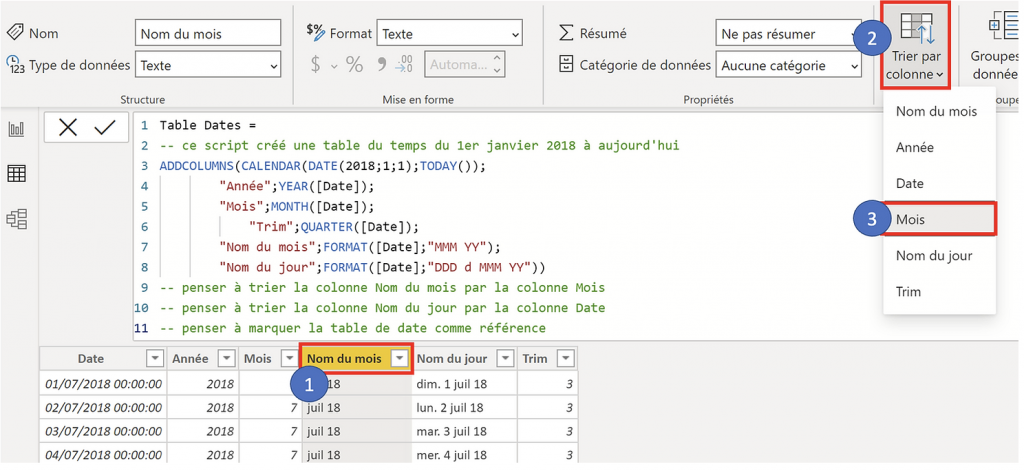The image size is (1024, 471).
Task: Open the currency symbol dropdown arrow
Action: point(334,65)
